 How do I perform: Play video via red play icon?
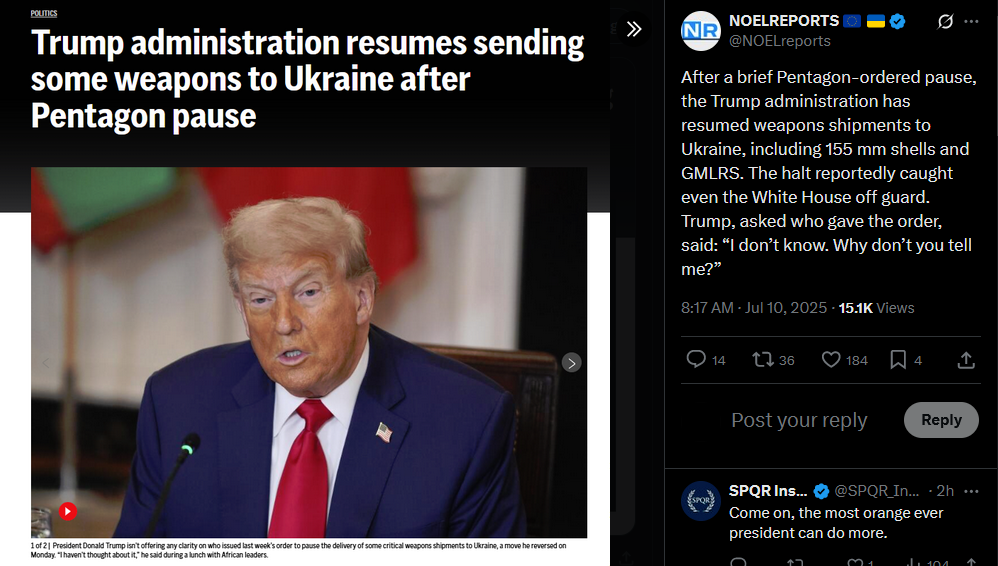click(x=68, y=511)
